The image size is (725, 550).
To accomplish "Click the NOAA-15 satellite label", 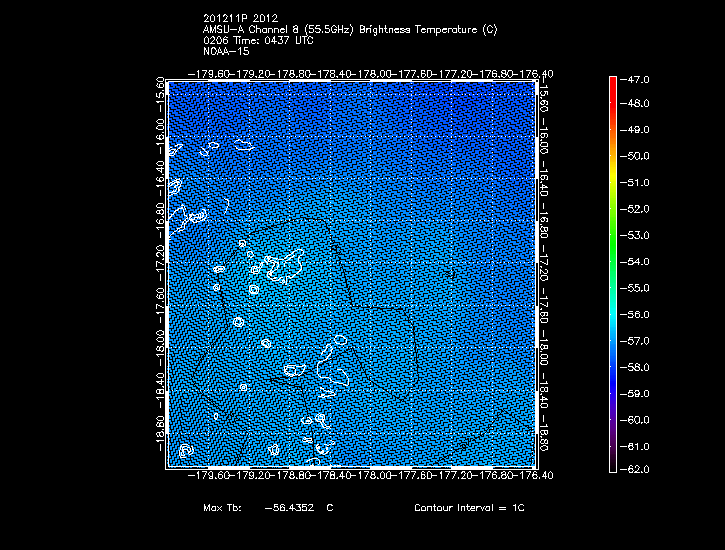I will (x=226, y=51).
